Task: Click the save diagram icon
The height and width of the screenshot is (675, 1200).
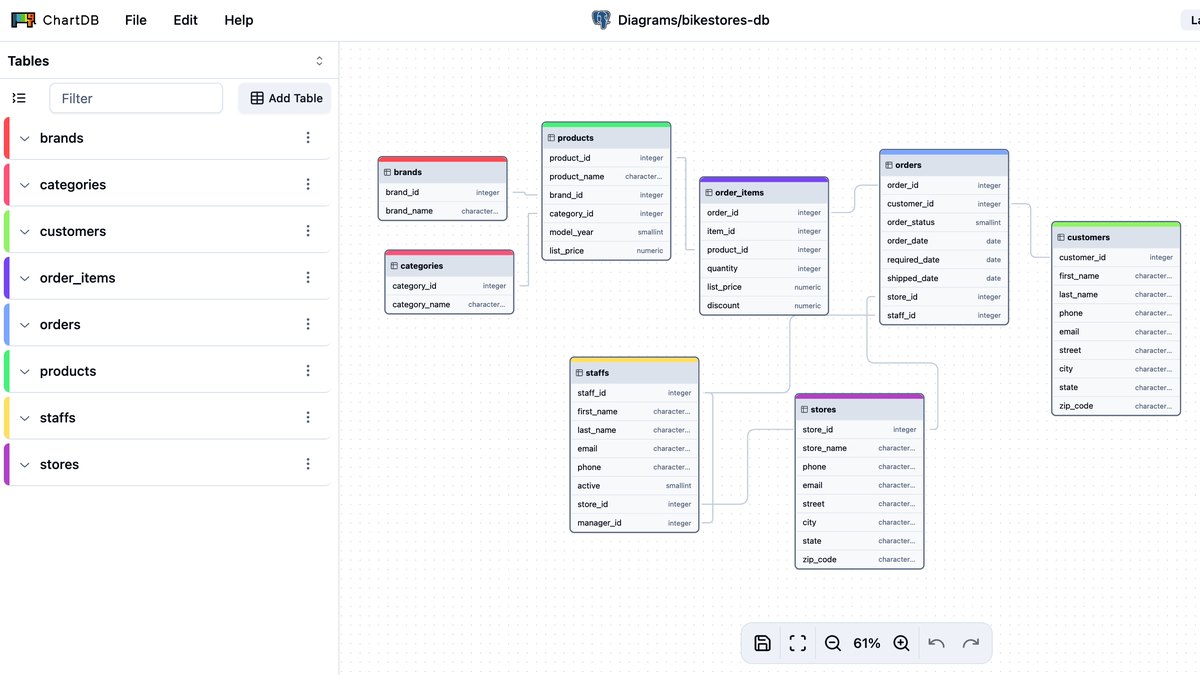Action: click(x=762, y=643)
